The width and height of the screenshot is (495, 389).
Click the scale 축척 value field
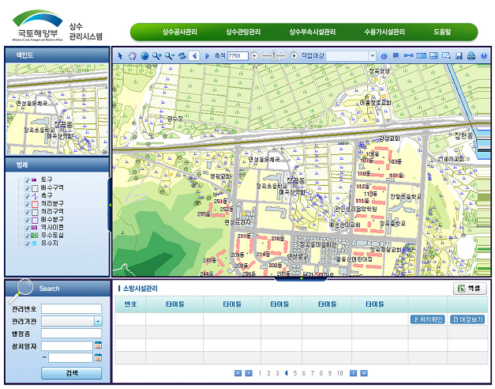click(238, 56)
